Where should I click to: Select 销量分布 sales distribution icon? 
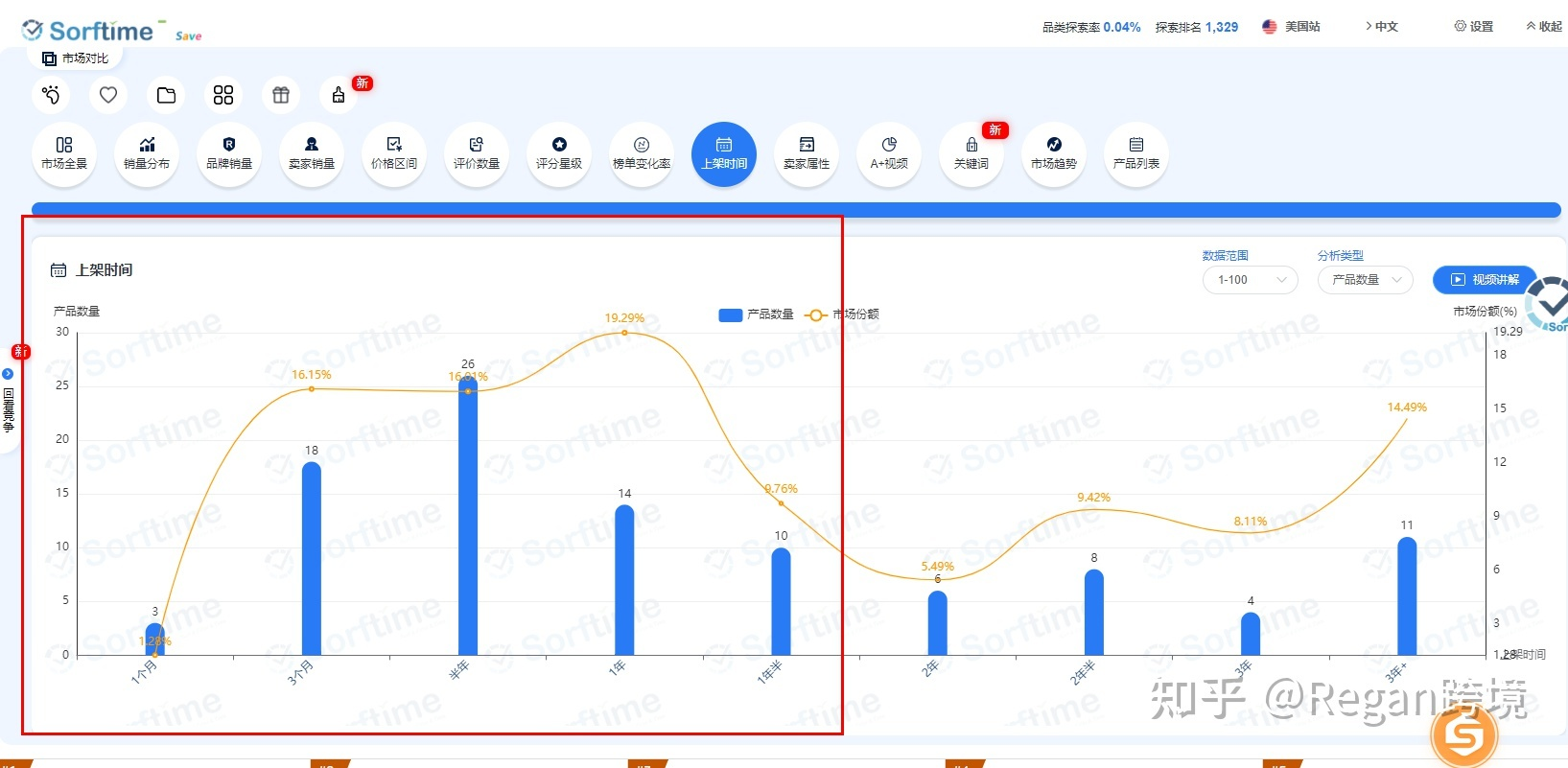click(x=147, y=153)
